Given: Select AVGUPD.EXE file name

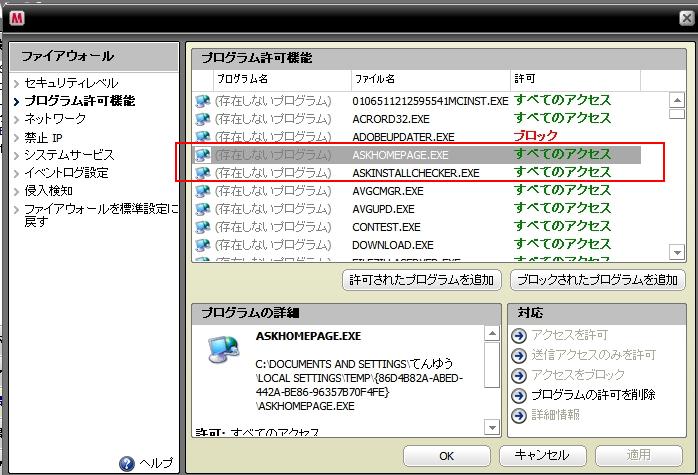Looking at the screenshot, I should (x=383, y=209).
